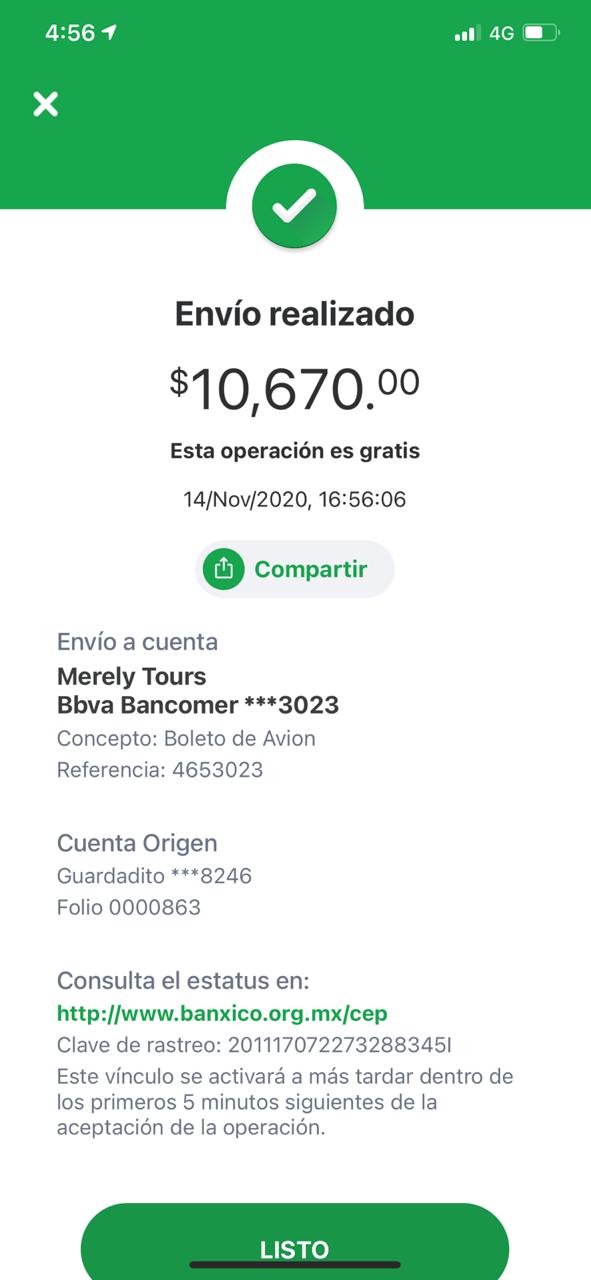This screenshot has width=591, height=1280.
Task: Tap the cellular signal bars icon
Action: pyautogui.click(x=467, y=34)
